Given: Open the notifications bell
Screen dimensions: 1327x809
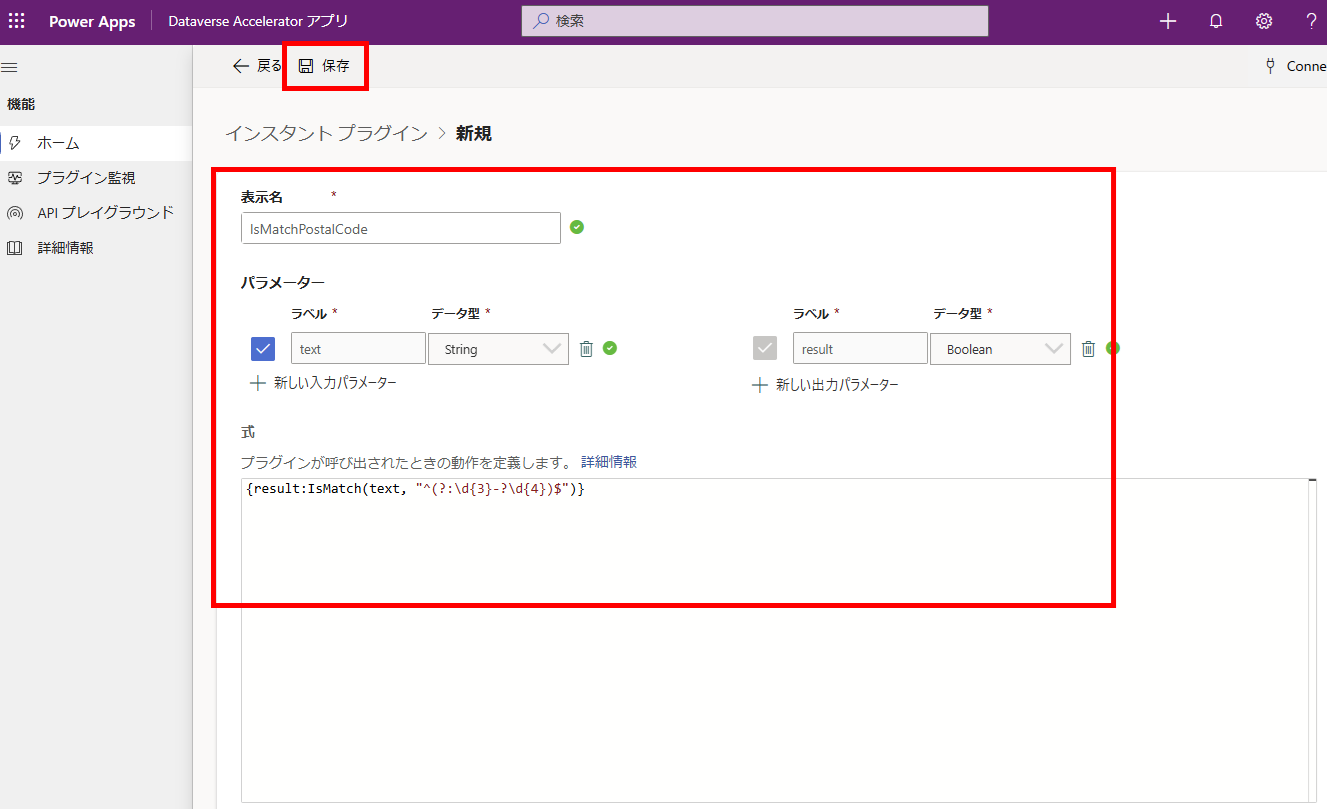Looking at the screenshot, I should [1216, 22].
